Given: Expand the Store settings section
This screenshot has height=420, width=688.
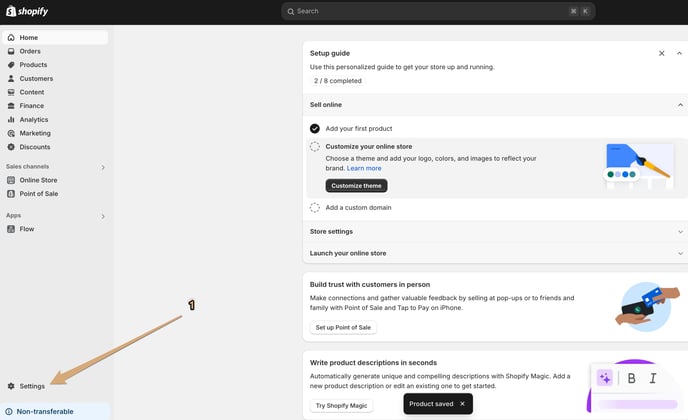Looking at the screenshot, I should click(680, 232).
